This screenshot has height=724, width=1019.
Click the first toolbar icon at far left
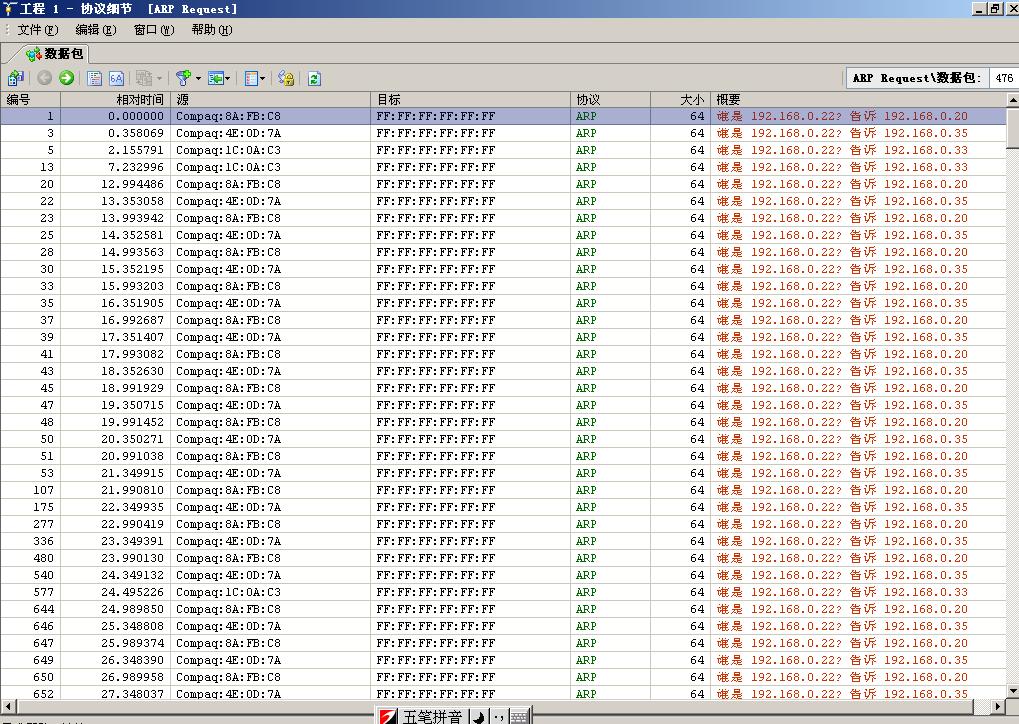(16, 78)
